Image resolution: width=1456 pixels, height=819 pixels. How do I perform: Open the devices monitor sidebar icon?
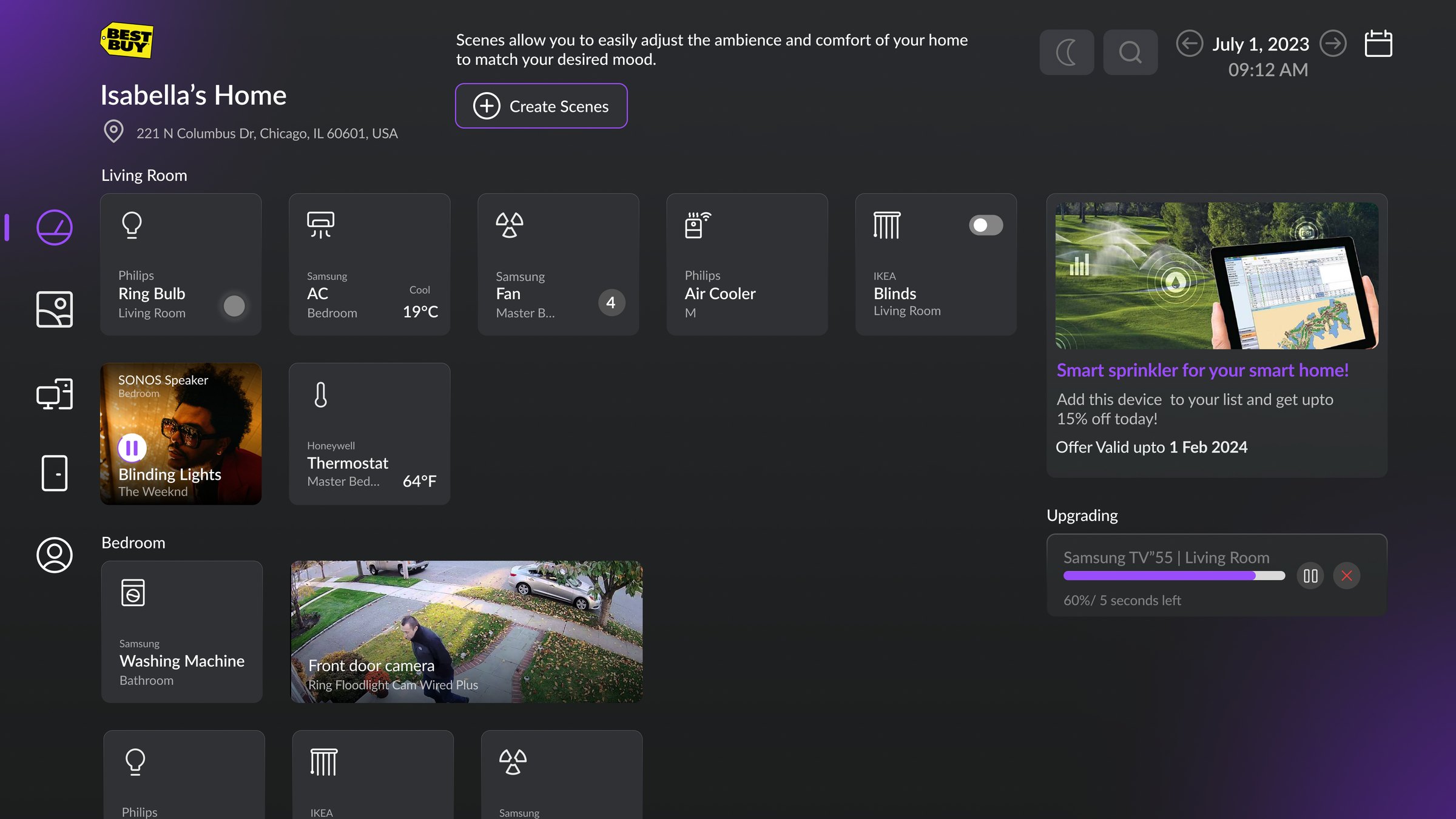coord(55,394)
